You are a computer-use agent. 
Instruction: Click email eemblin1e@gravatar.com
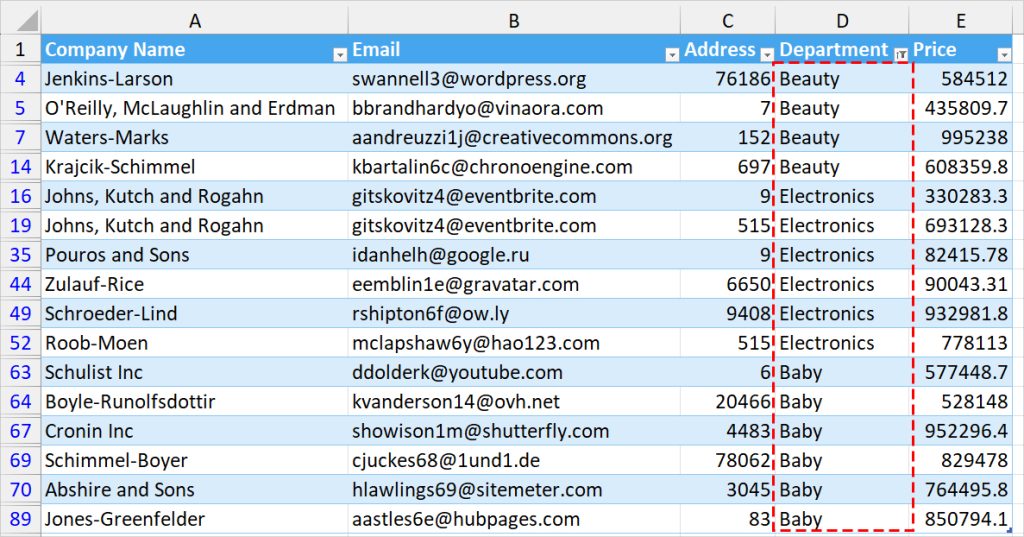pyautogui.click(x=466, y=285)
